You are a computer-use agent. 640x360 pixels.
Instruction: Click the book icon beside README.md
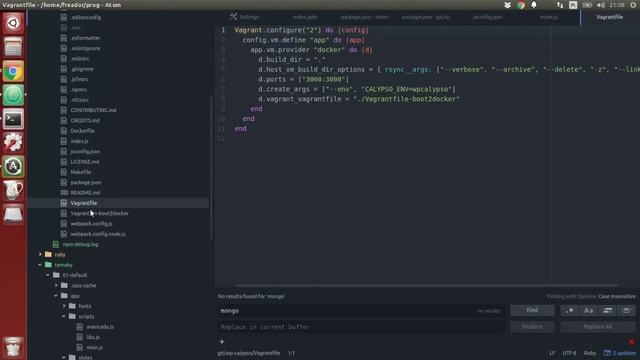coord(64,193)
